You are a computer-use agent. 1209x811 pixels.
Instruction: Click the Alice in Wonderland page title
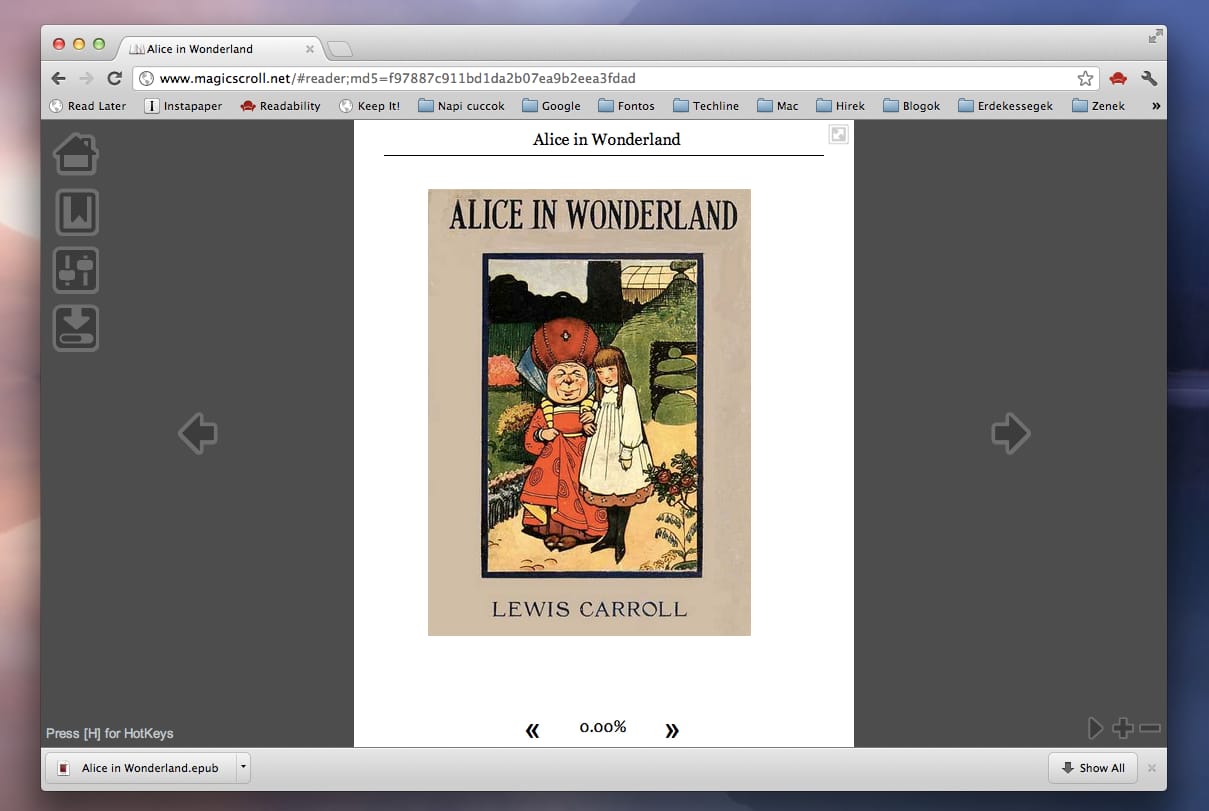pyautogui.click(x=606, y=139)
